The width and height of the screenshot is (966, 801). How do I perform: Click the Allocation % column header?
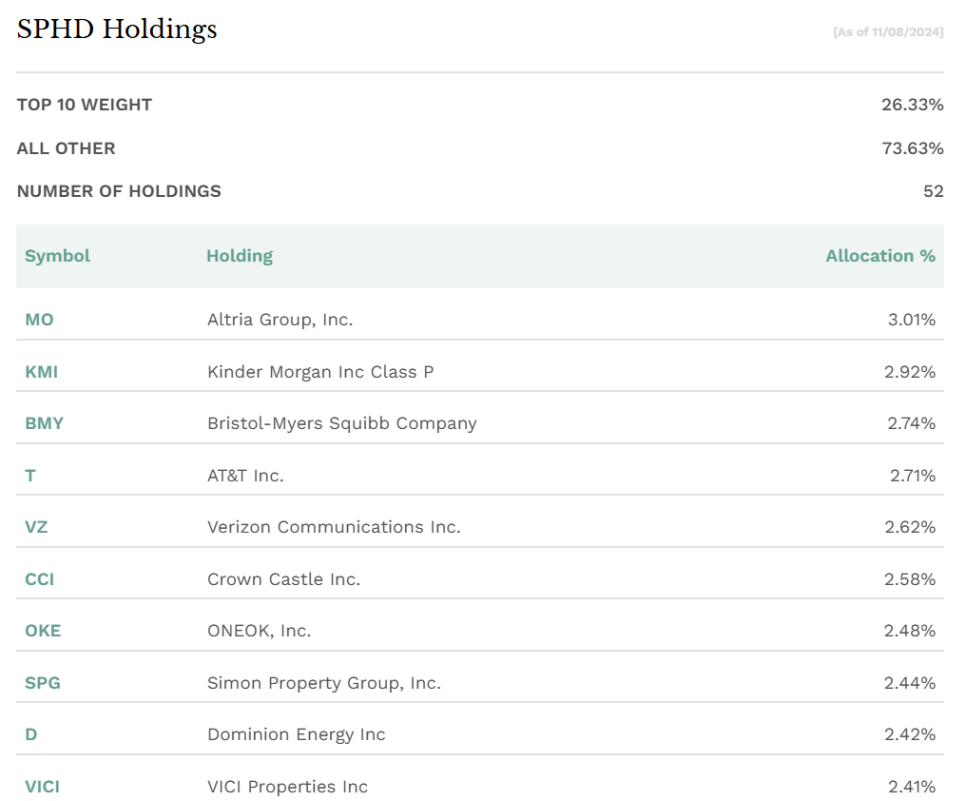point(880,256)
